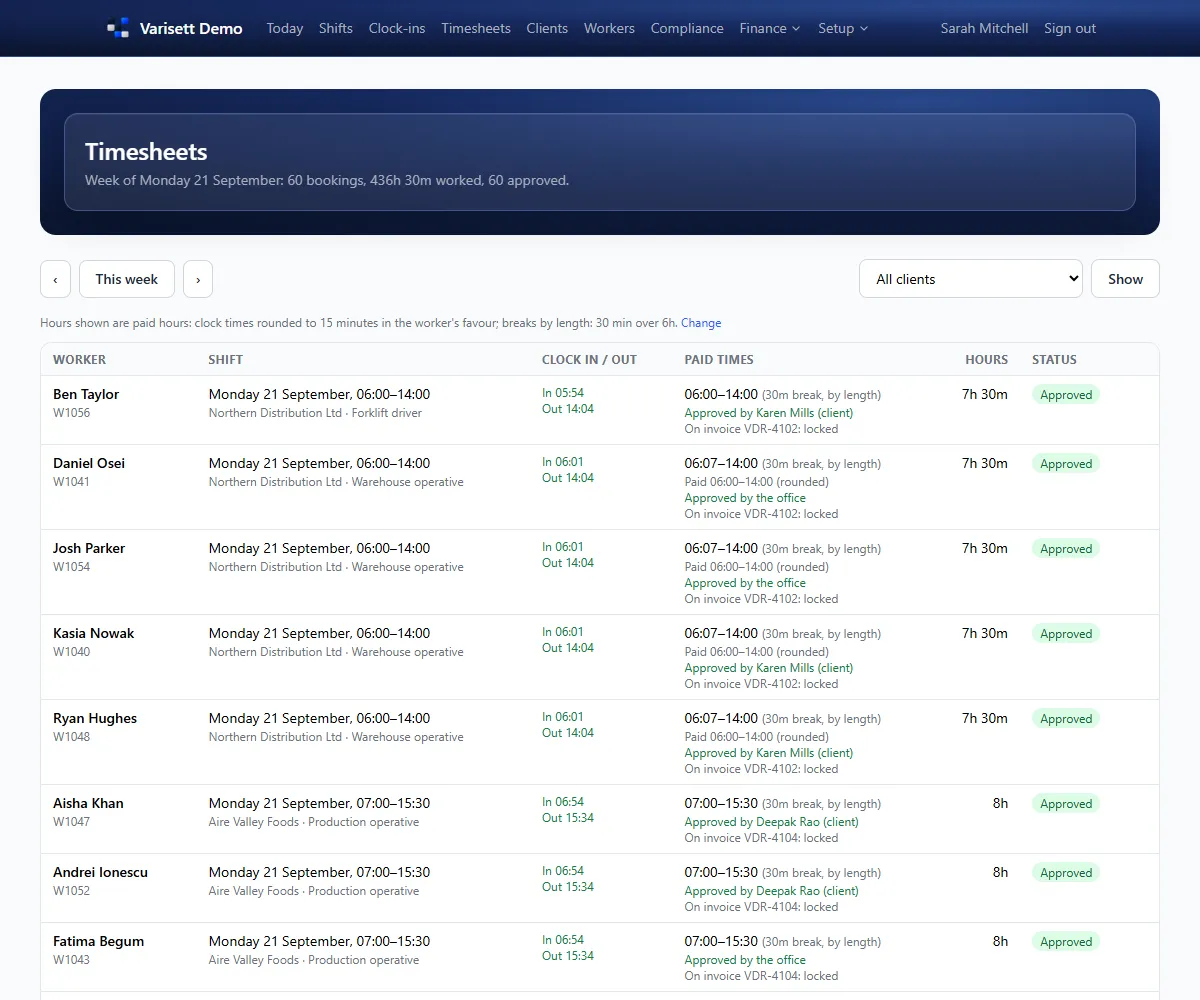The height and width of the screenshot is (1000, 1200).
Task: Open the All clients dropdown
Action: [971, 279]
